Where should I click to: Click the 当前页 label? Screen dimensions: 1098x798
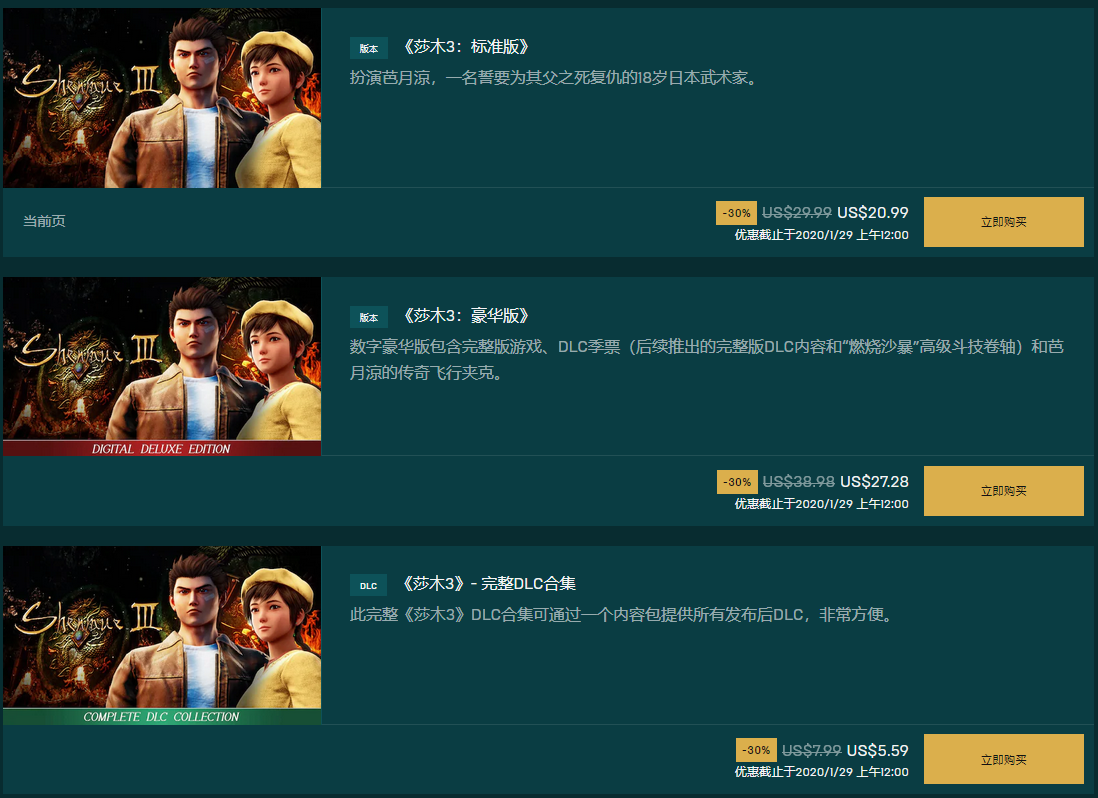click(x=44, y=221)
